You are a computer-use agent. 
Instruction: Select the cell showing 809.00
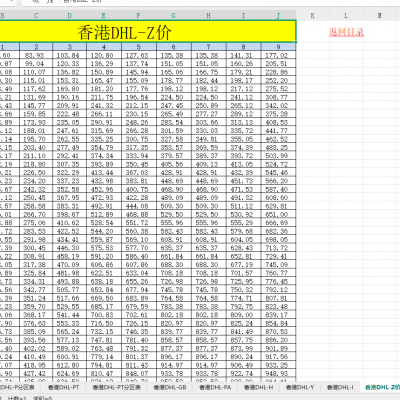(244, 315)
